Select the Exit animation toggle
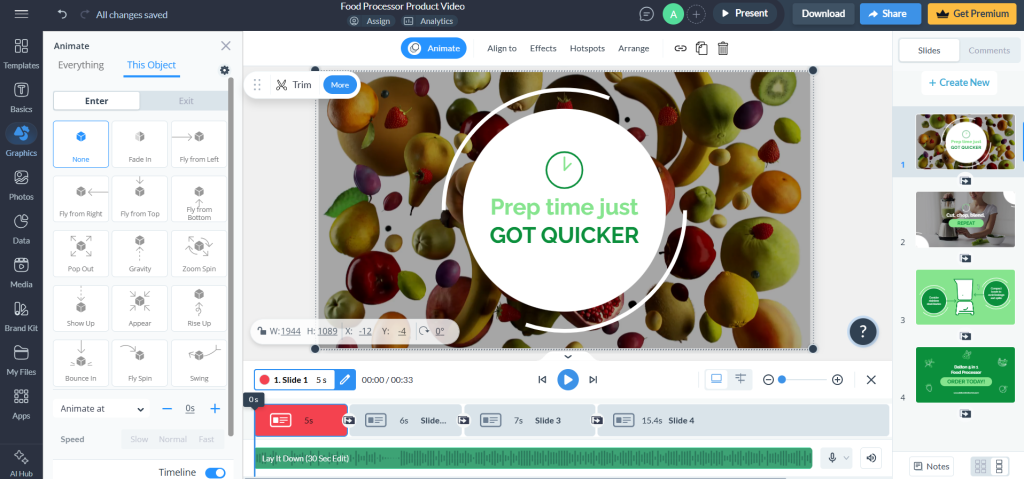The image size is (1024, 479). [x=186, y=101]
